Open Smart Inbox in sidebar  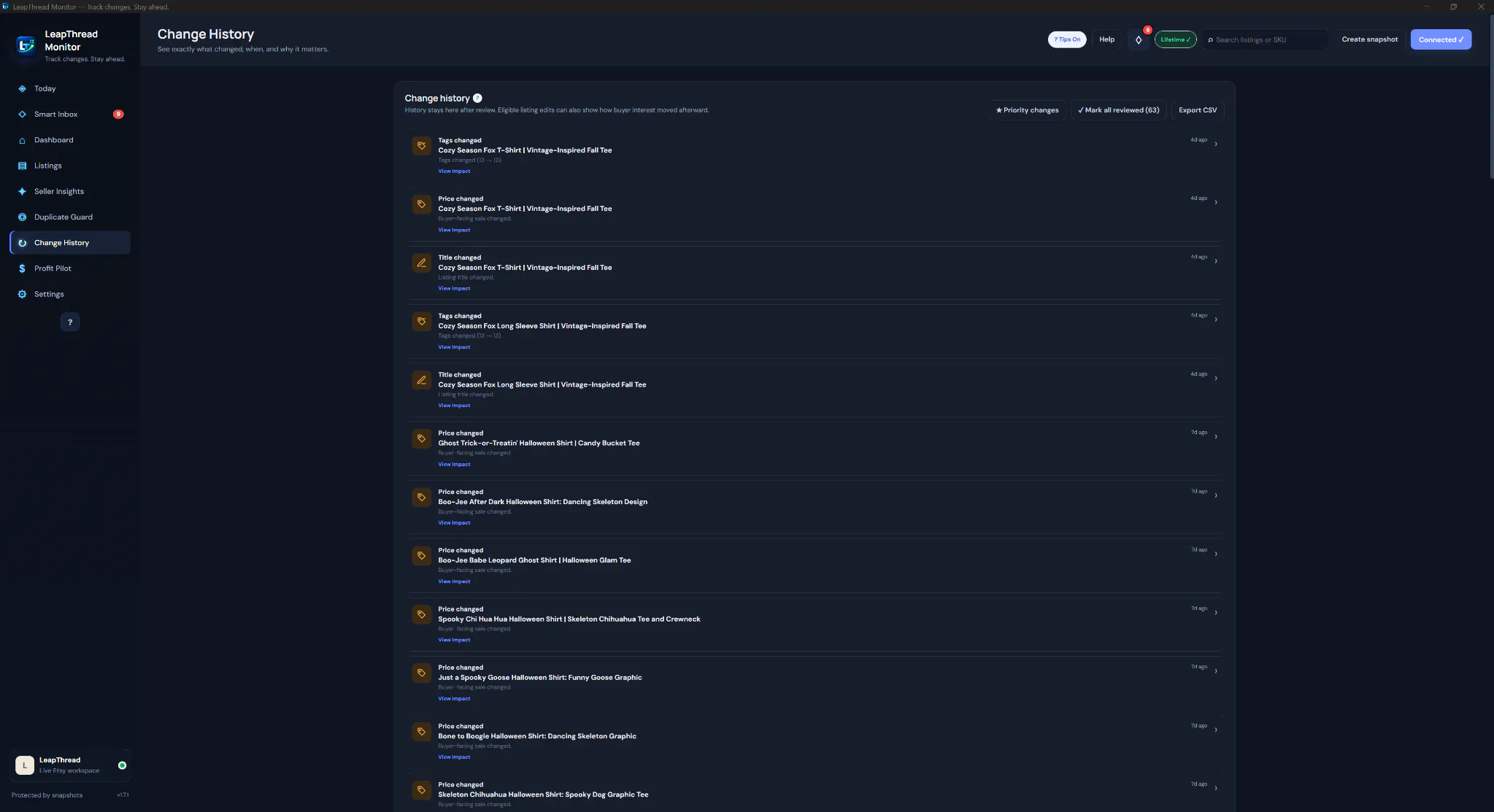70,115
